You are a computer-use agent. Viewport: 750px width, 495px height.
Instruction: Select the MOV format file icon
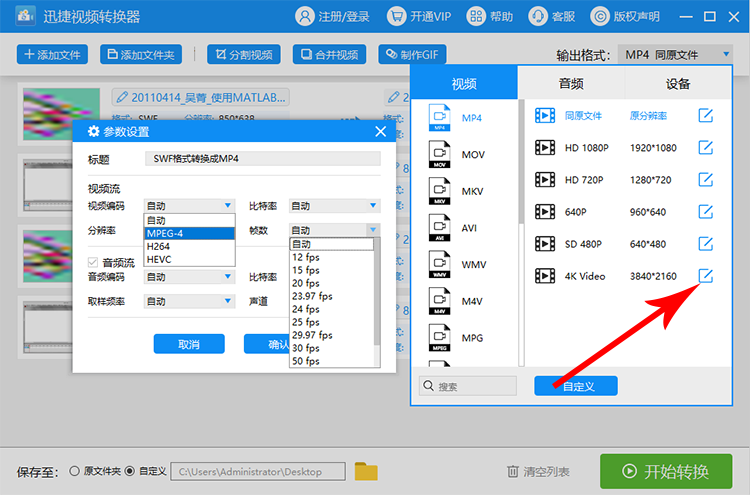(x=440, y=154)
